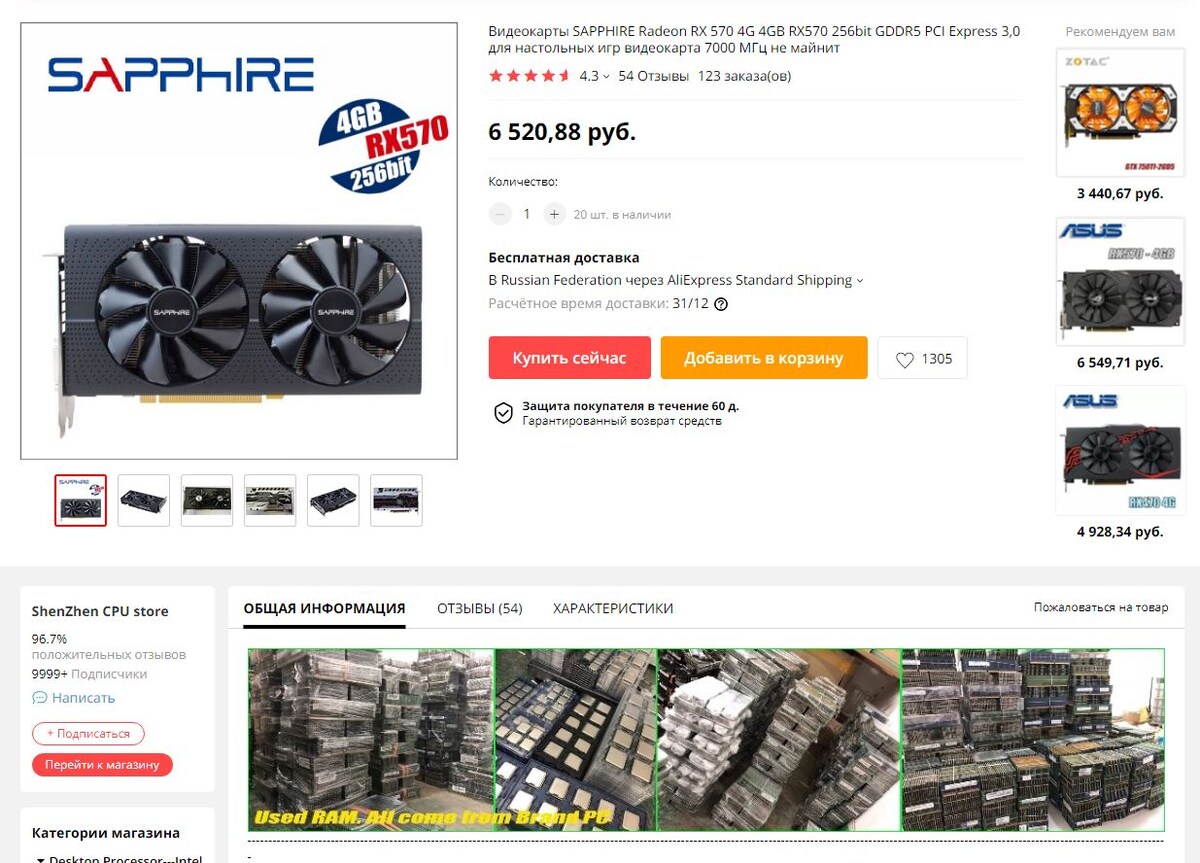1200x863 pixels.
Task: Decrease quantity with the minus button
Action: click(x=500, y=214)
